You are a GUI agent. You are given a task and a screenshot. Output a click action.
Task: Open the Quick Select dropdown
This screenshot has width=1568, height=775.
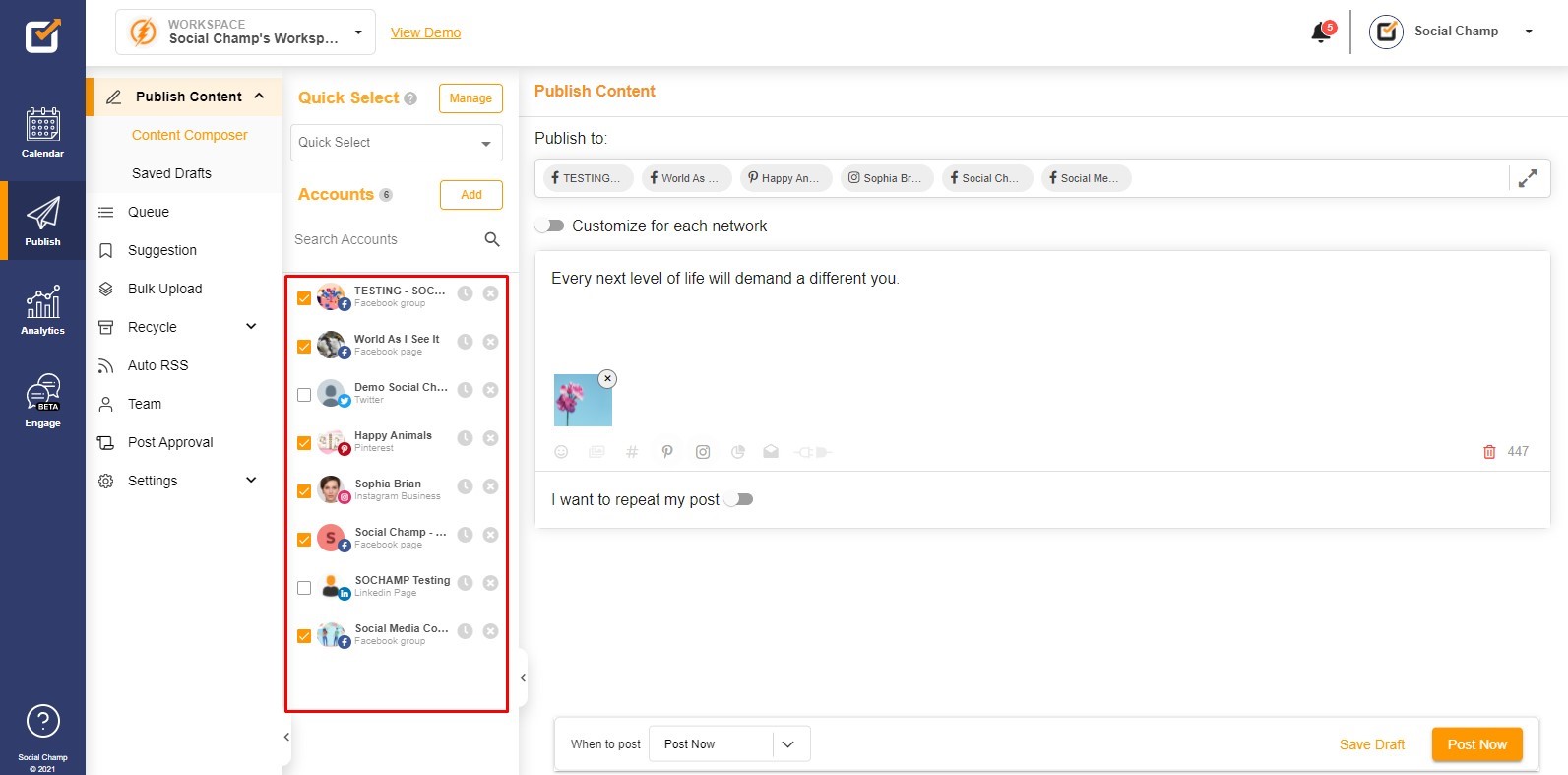click(397, 143)
